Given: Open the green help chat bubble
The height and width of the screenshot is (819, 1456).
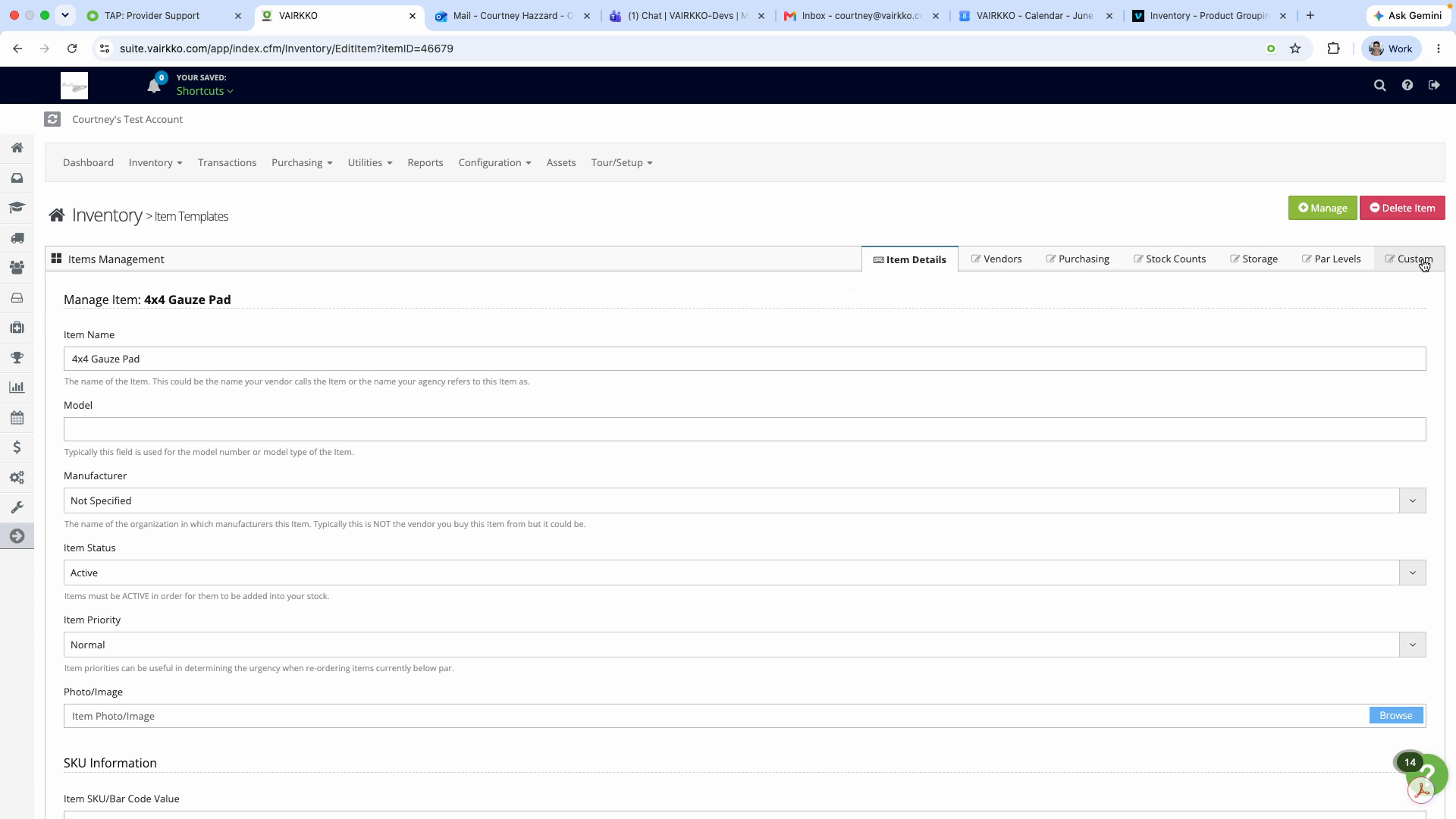Looking at the screenshot, I should (x=1431, y=773).
